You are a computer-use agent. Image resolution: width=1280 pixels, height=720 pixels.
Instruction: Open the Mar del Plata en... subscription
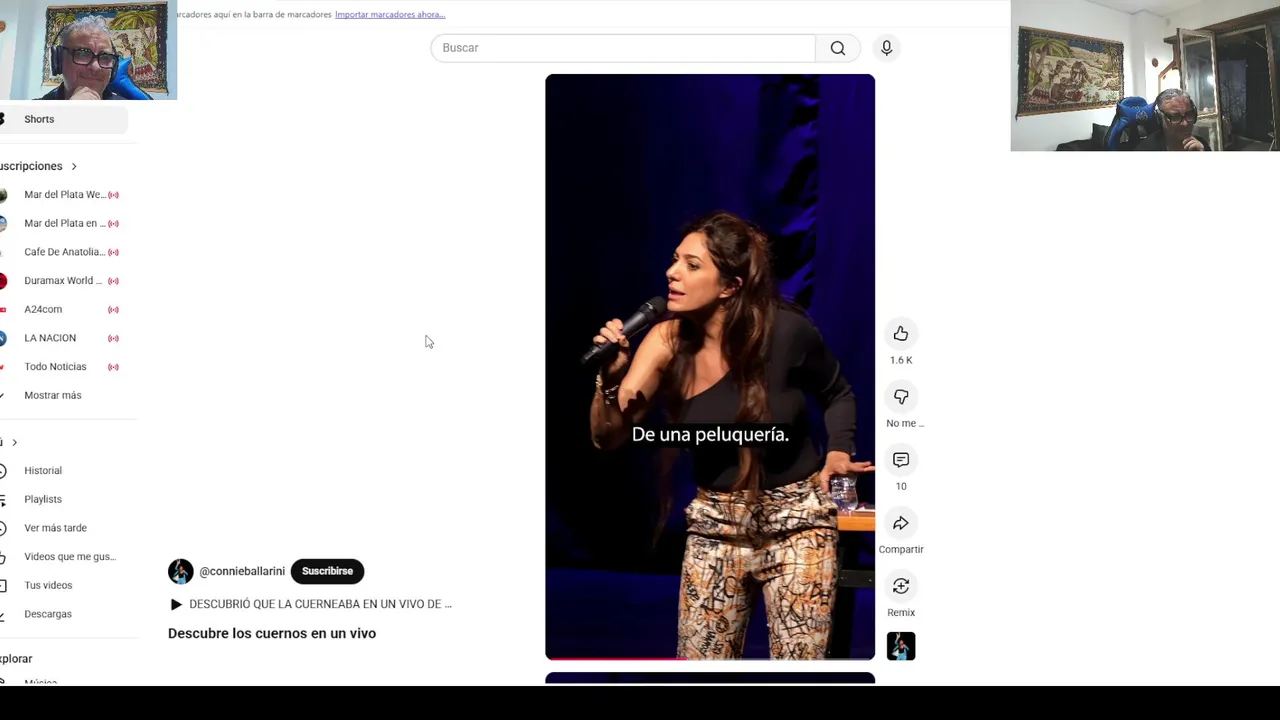(64, 223)
